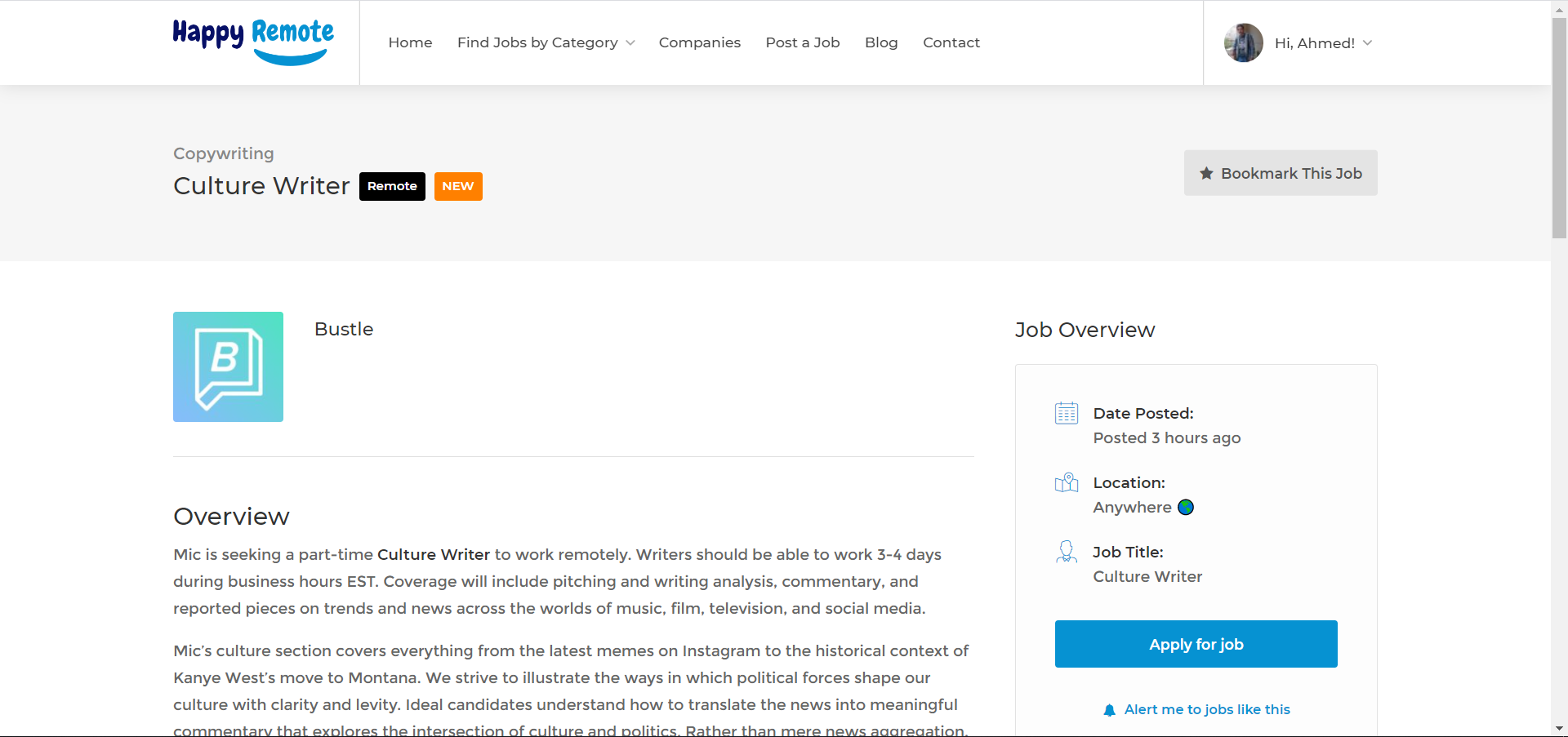Click the Date Posted calendar icon
This screenshot has width=1568, height=737.
[x=1066, y=413]
